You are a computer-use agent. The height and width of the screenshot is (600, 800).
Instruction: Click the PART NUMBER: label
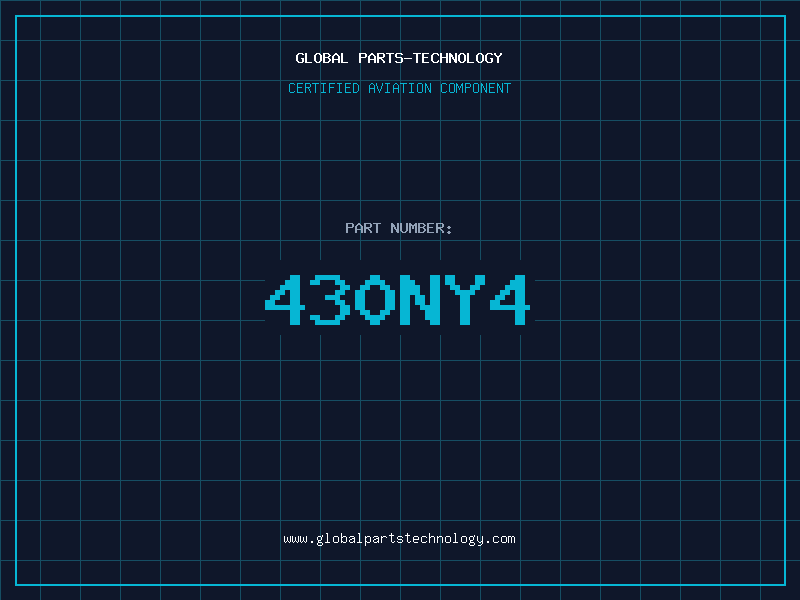pyautogui.click(x=398, y=228)
